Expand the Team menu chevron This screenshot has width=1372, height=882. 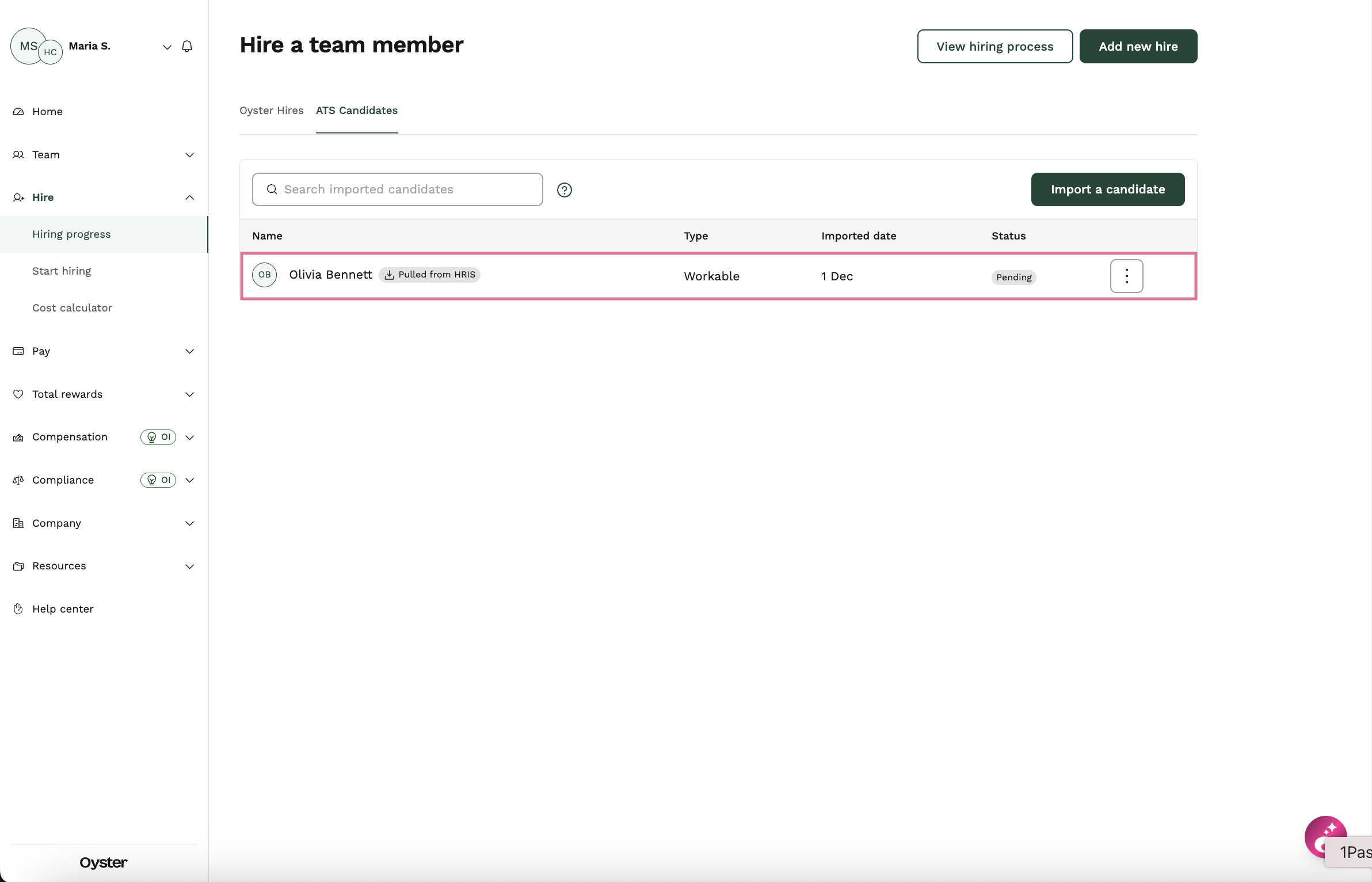pyautogui.click(x=189, y=155)
